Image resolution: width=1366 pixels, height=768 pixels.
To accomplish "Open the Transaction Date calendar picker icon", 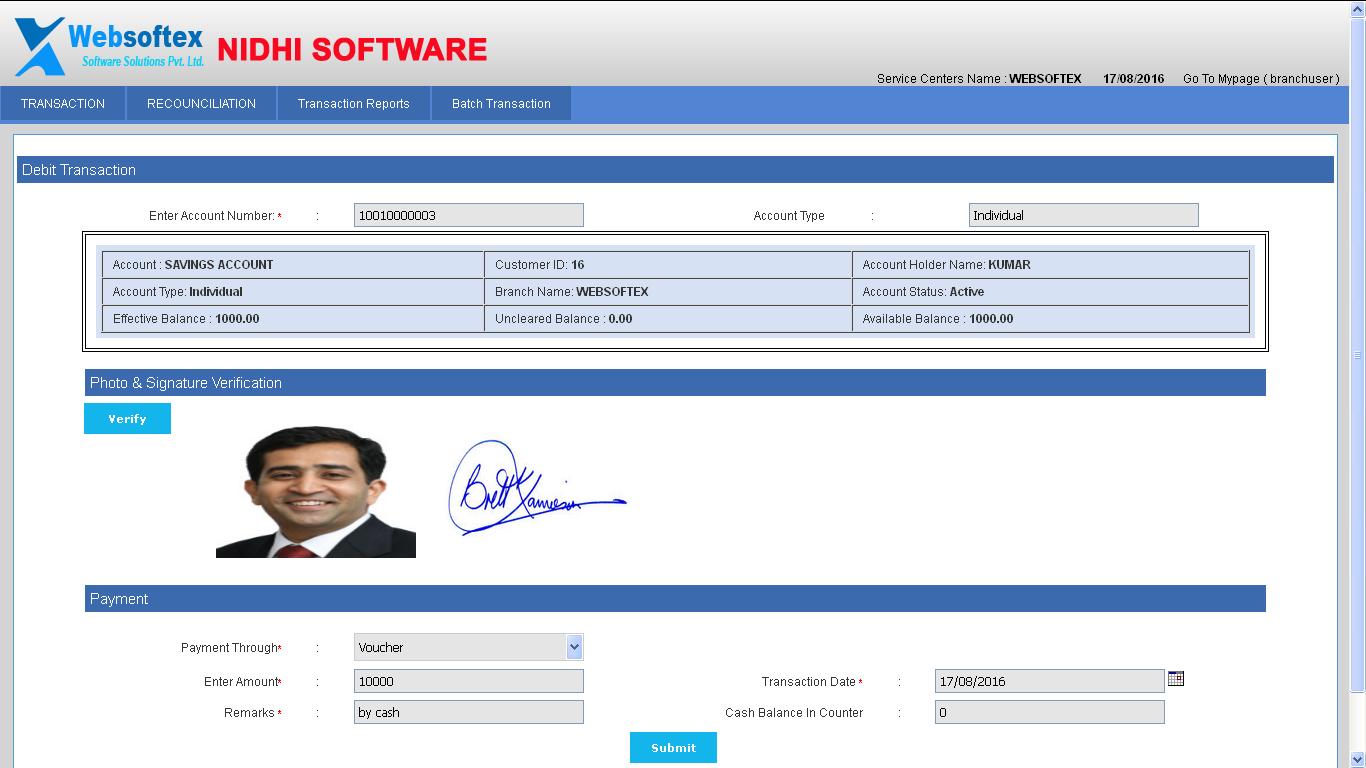I will pyautogui.click(x=1176, y=679).
